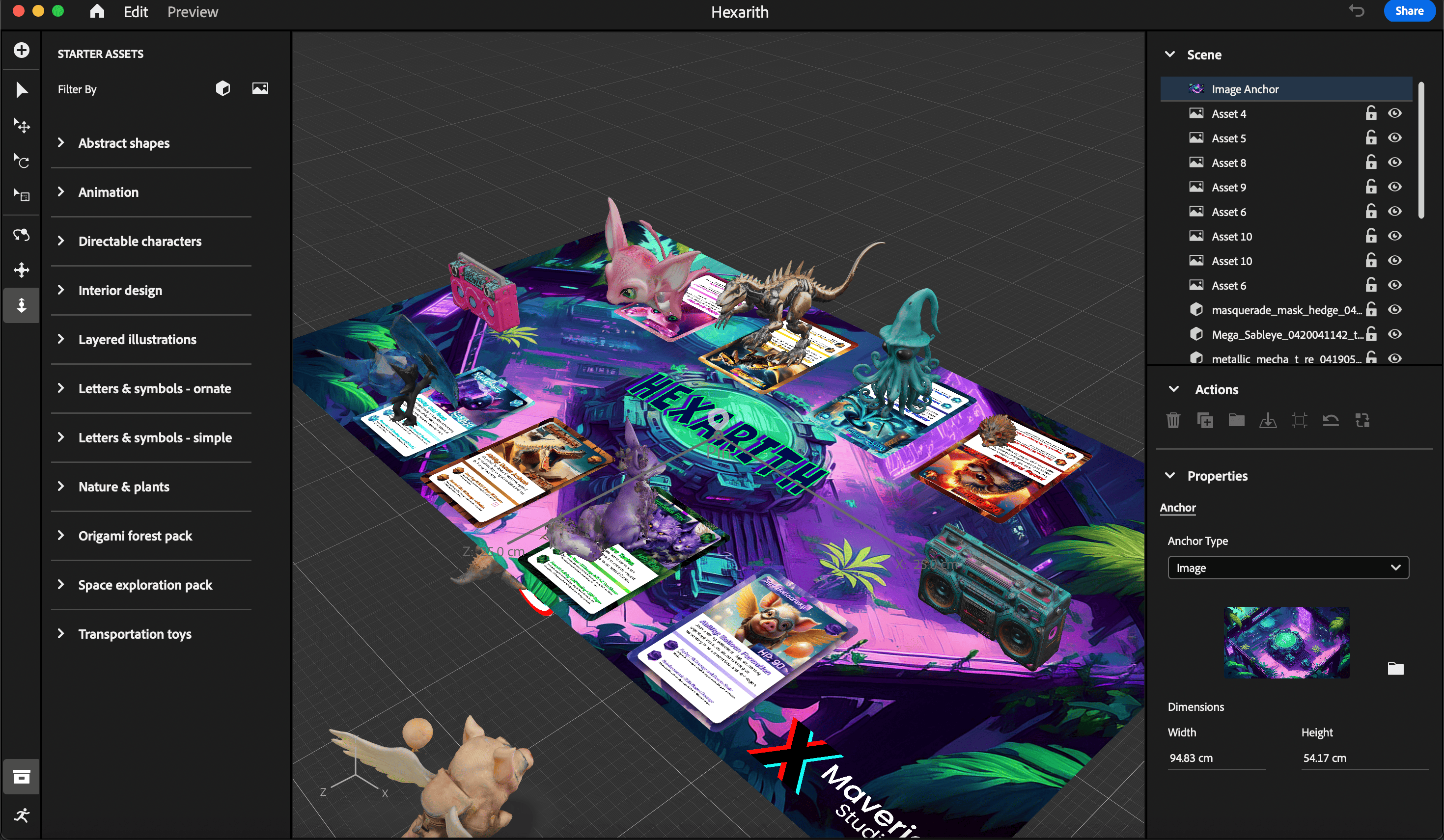This screenshot has width=1444, height=840.
Task: Open the starter assets library icon
Action: [21, 777]
